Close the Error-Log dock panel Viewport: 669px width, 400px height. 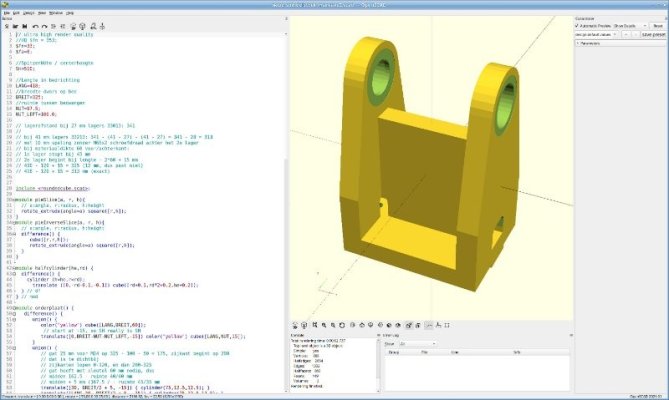point(571,336)
